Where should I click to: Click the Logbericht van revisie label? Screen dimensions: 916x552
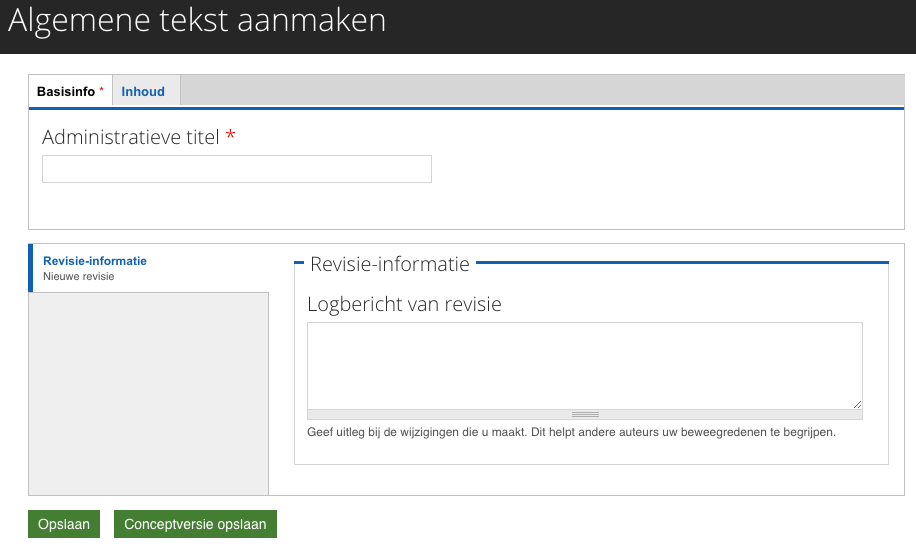coord(404,304)
